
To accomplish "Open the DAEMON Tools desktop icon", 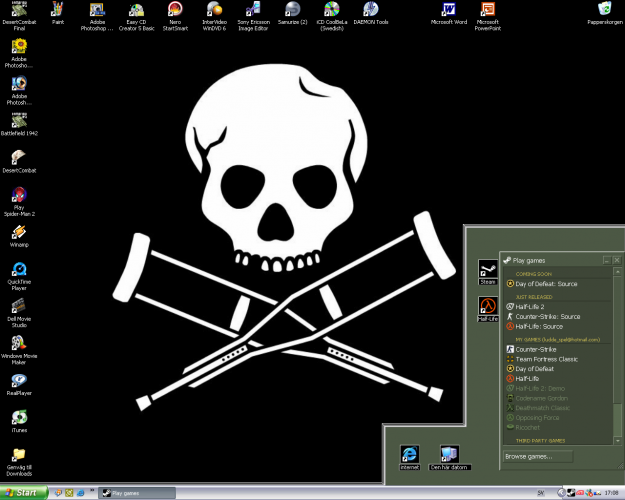I will click(x=370, y=10).
